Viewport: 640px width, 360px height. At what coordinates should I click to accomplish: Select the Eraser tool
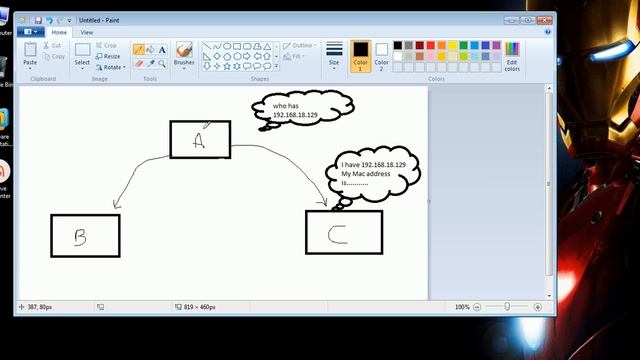point(139,63)
